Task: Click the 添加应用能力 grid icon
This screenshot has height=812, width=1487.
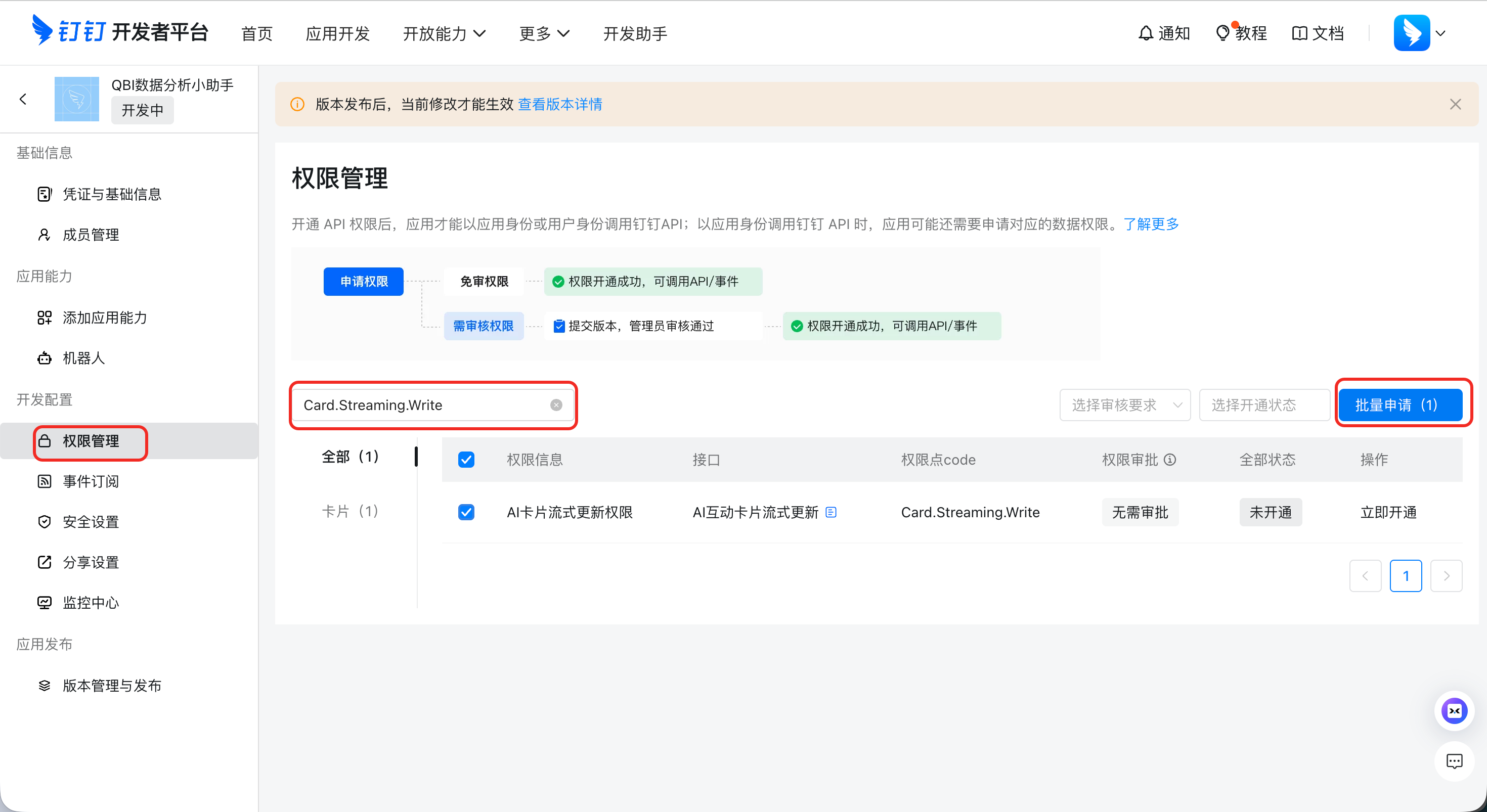Action: coord(45,318)
